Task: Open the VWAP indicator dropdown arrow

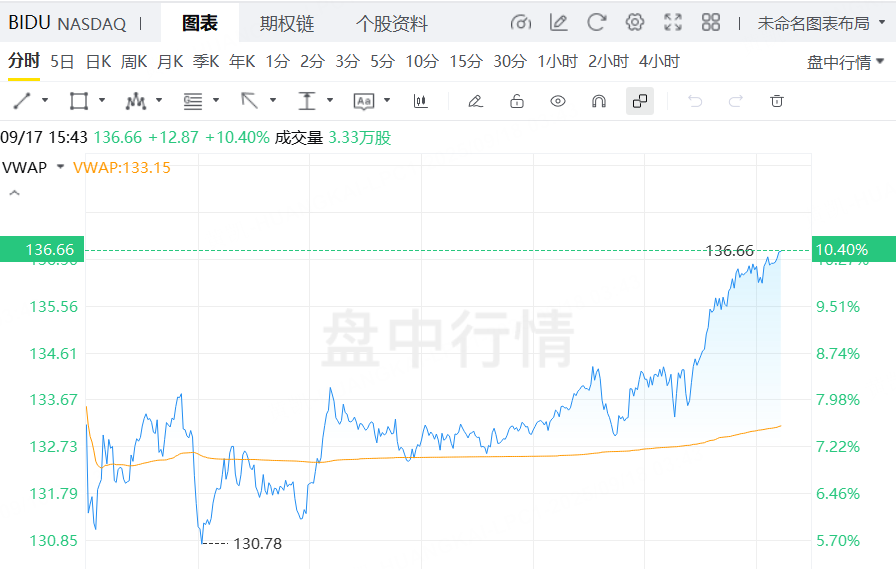Action: click(x=61, y=167)
